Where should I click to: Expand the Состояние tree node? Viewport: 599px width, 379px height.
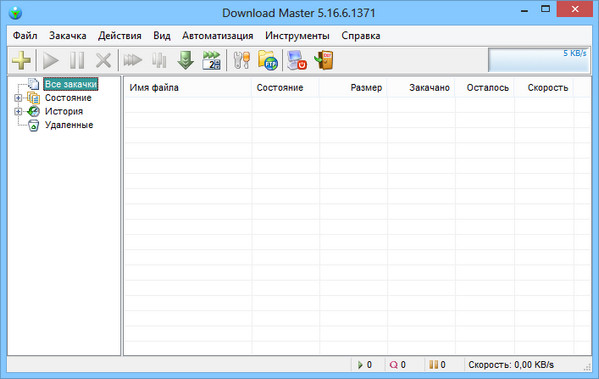point(18,98)
